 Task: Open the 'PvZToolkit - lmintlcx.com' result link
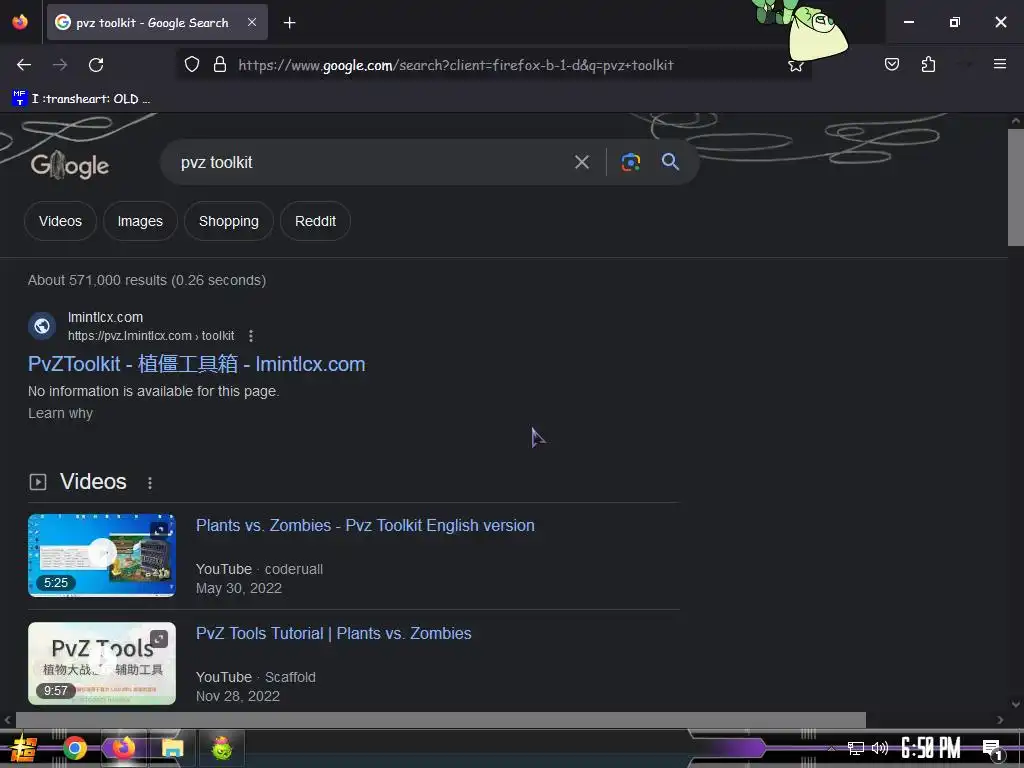coord(197,364)
